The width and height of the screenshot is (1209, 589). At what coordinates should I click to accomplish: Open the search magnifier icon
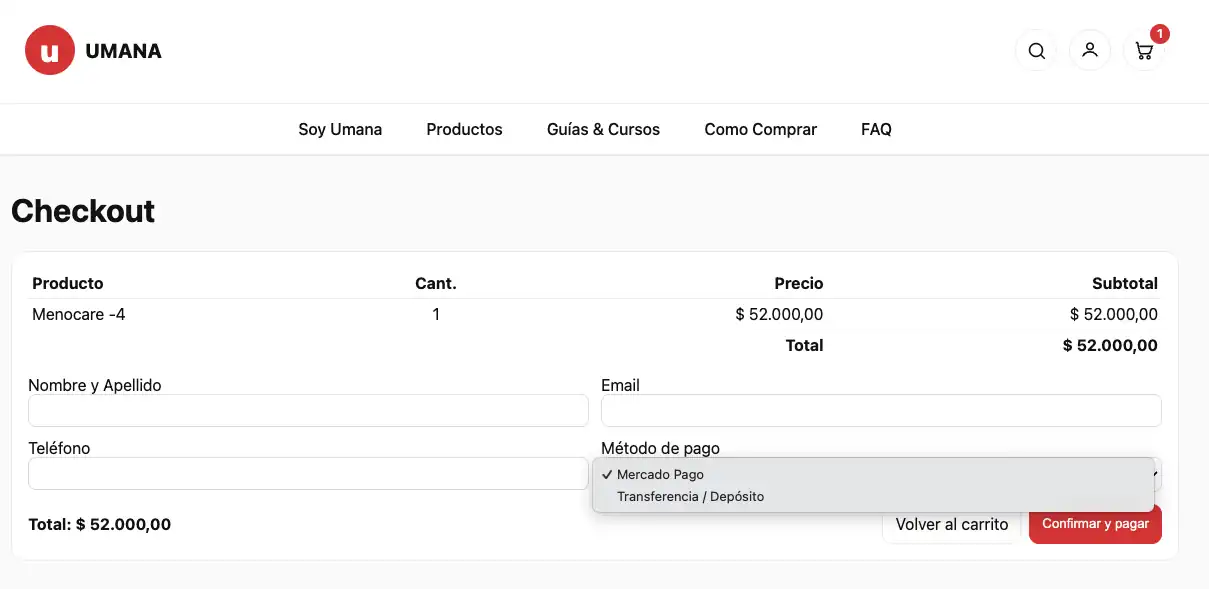point(1036,51)
